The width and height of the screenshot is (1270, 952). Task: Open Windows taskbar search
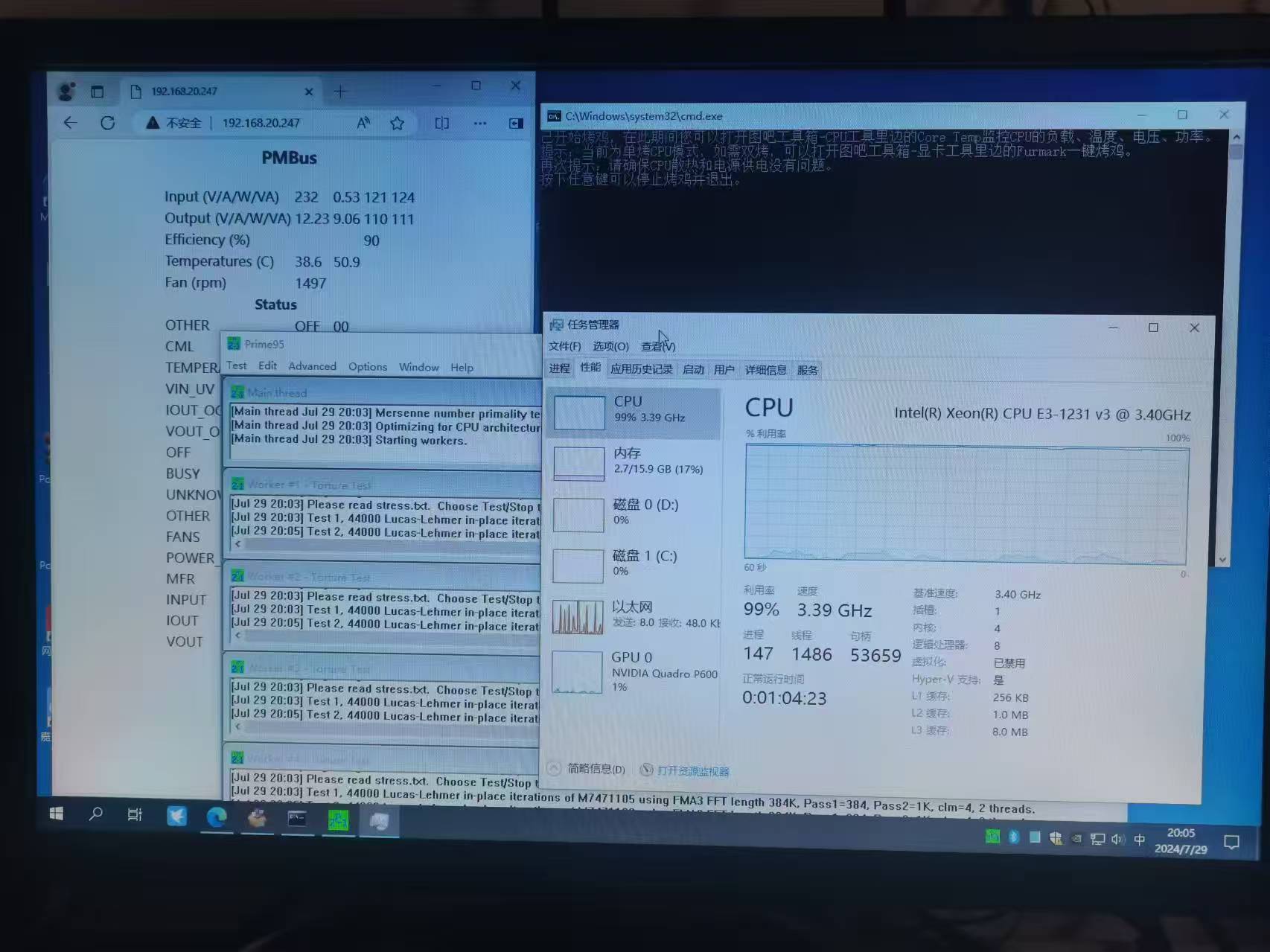coord(95,814)
